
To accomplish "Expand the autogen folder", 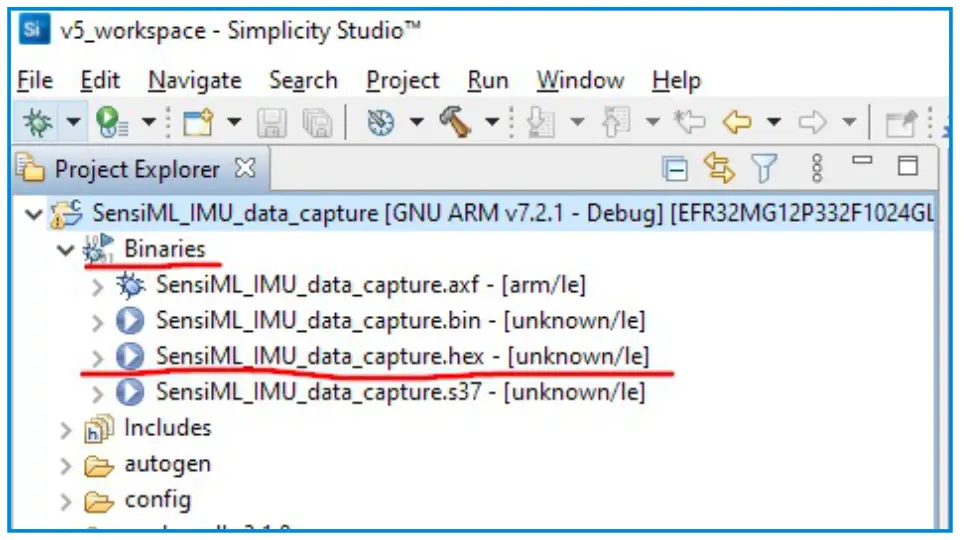I will (66, 466).
